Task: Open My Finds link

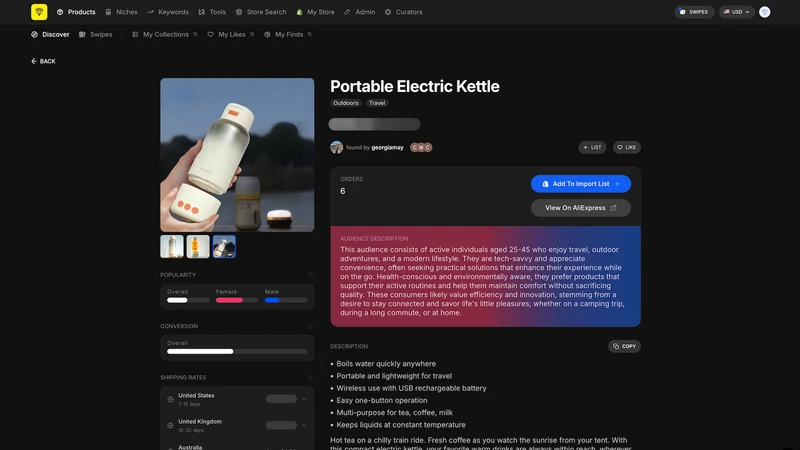Action: point(288,34)
